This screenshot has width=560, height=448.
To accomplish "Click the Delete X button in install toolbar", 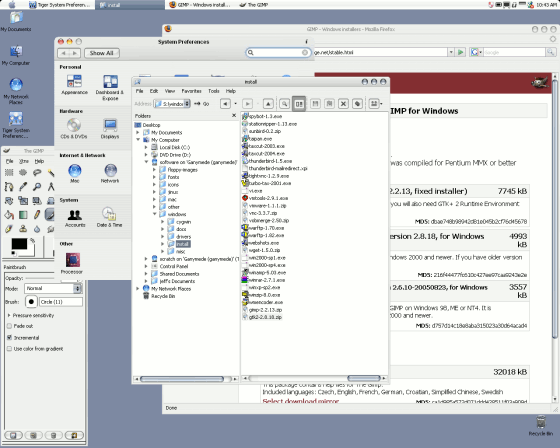I will point(343,104).
